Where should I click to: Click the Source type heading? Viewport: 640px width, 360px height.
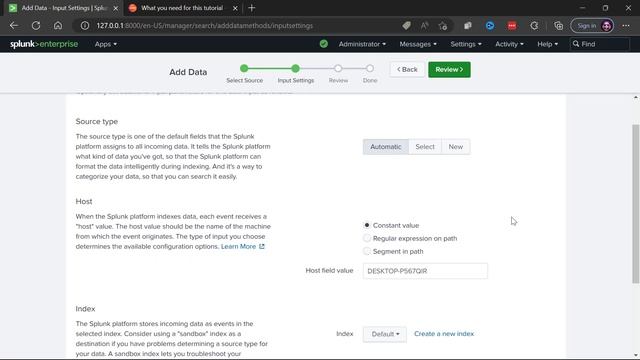pos(97,122)
